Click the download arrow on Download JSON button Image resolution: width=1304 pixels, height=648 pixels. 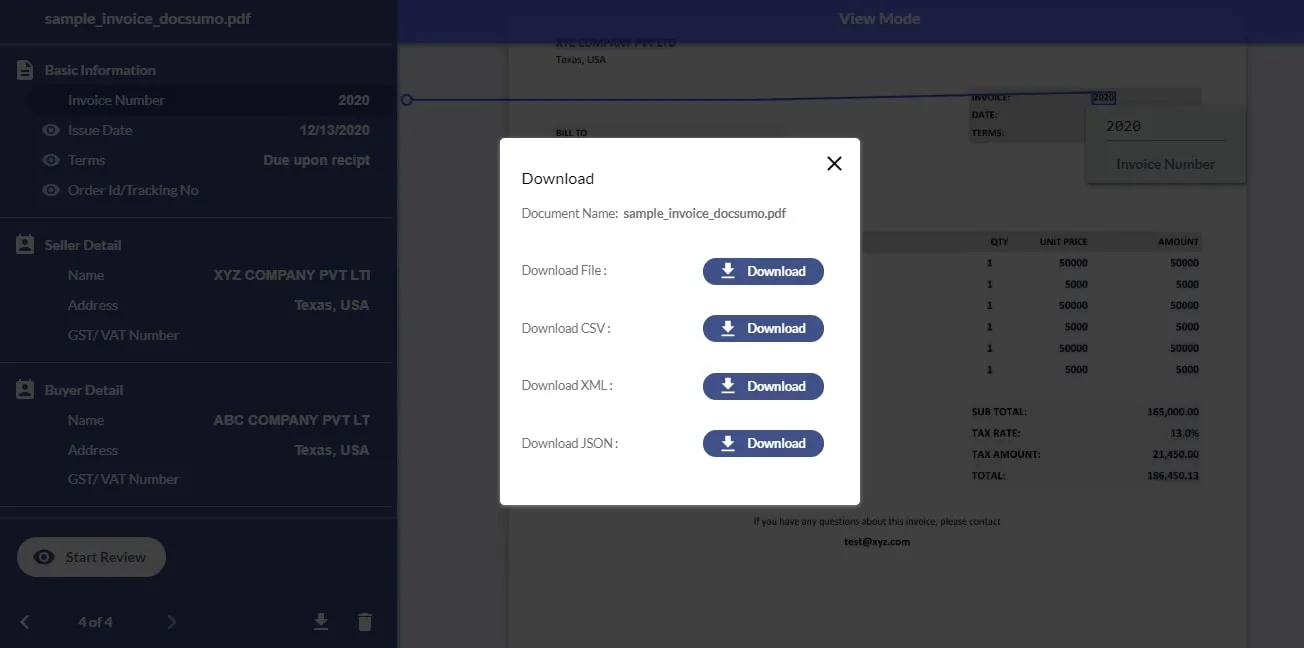click(731, 443)
